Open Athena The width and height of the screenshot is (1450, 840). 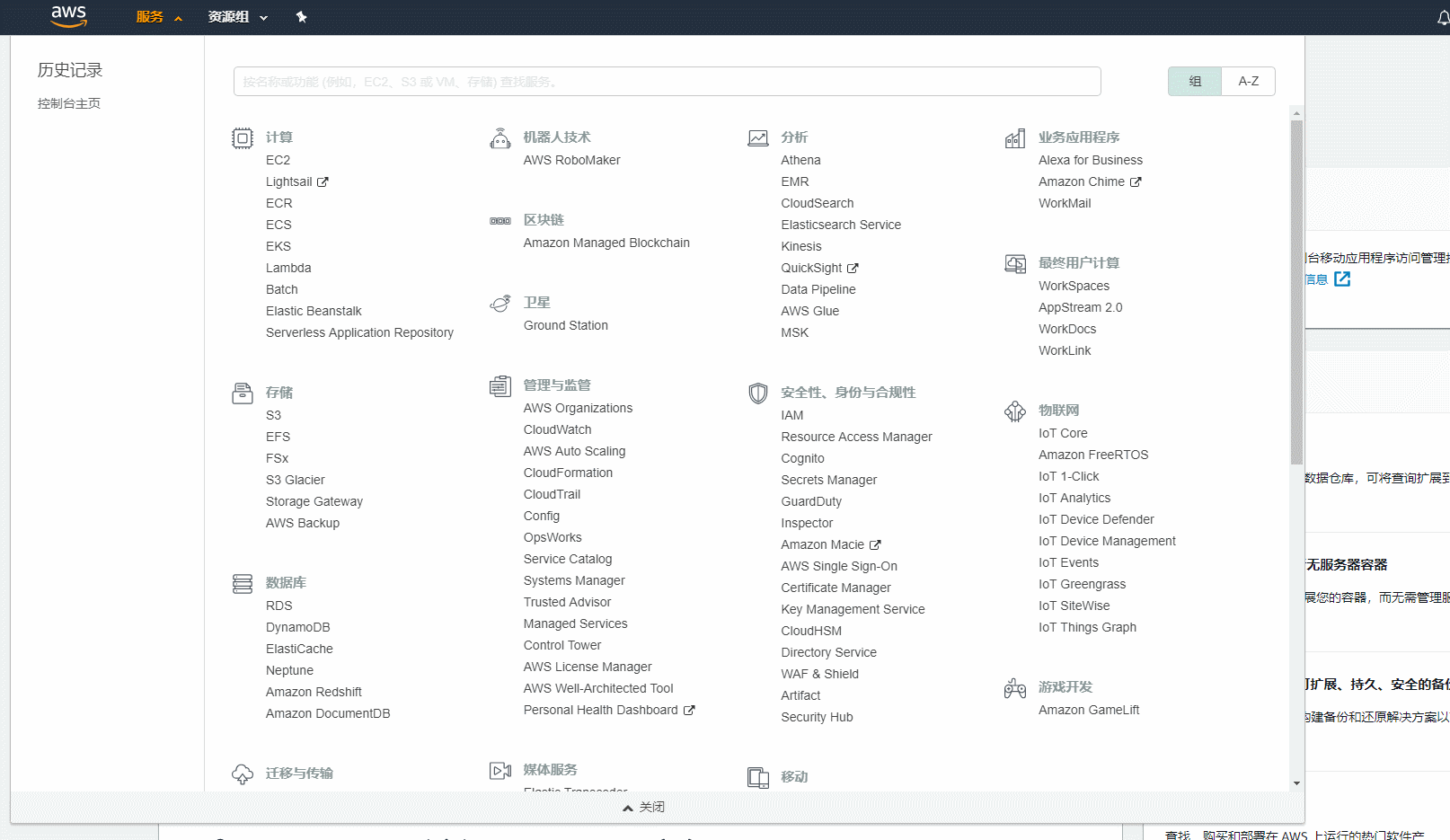(800, 160)
